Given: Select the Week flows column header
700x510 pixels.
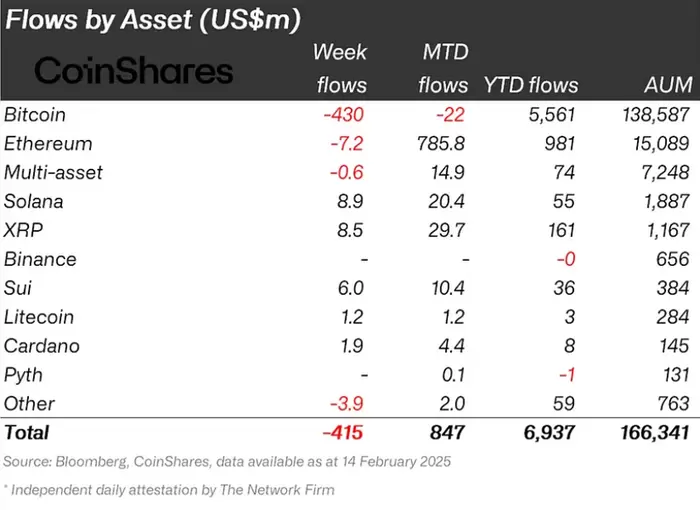Looking at the screenshot, I should click(x=340, y=68).
